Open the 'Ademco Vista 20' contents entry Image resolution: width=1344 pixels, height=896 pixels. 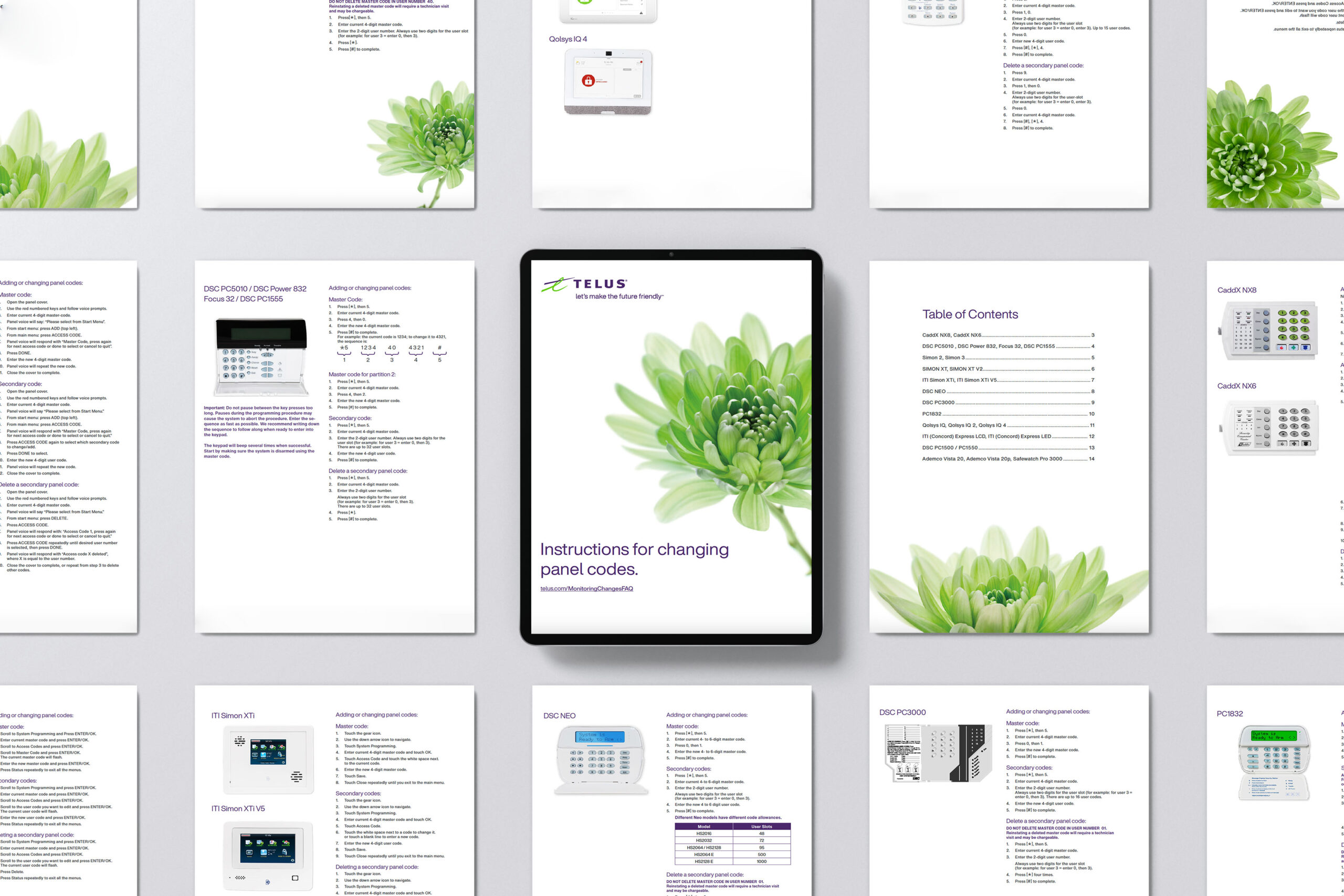click(x=1008, y=459)
